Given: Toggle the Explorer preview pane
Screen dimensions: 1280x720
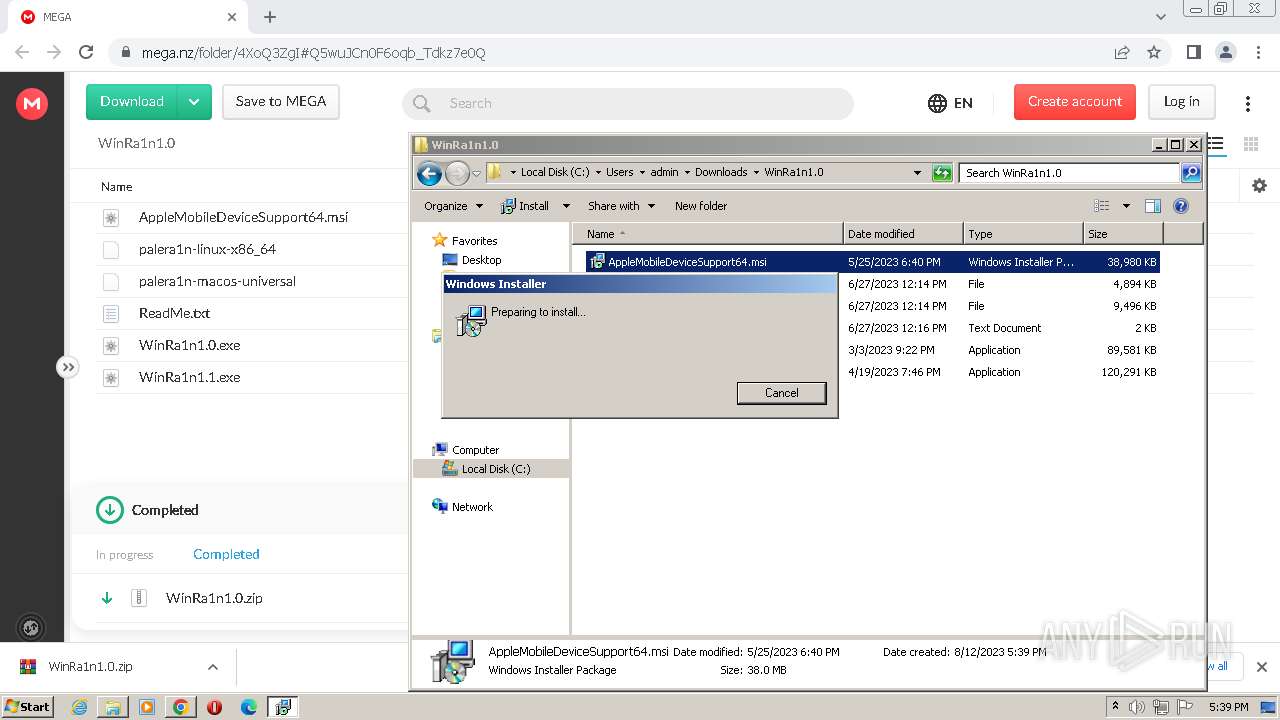Looking at the screenshot, I should (x=1153, y=206).
